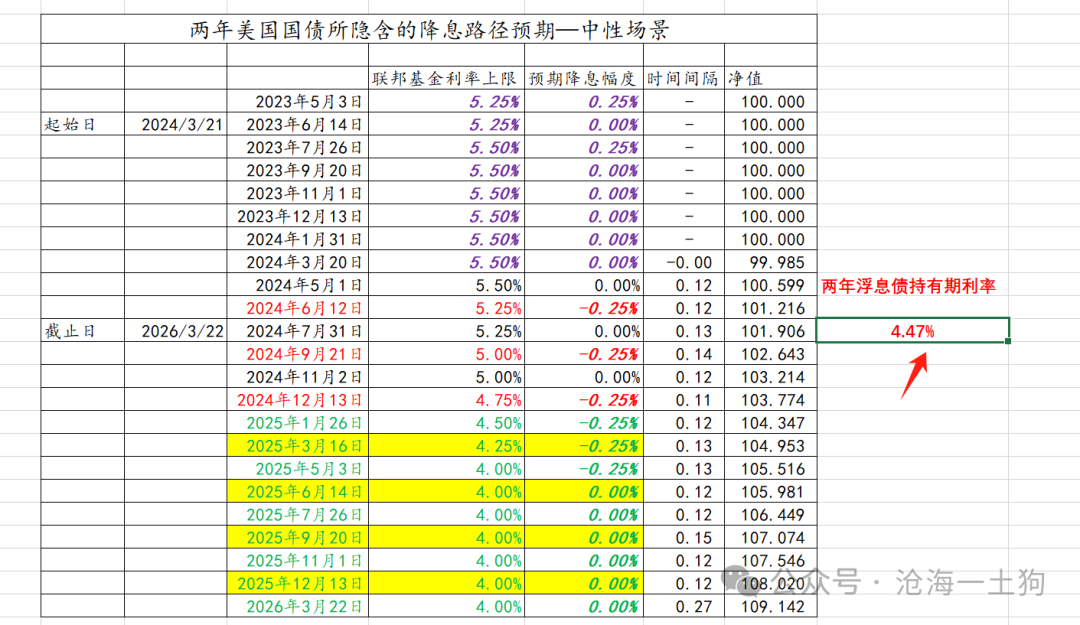The width and height of the screenshot is (1080, 625).
Task: Select the final net value cell 109.142
Action: (x=770, y=606)
